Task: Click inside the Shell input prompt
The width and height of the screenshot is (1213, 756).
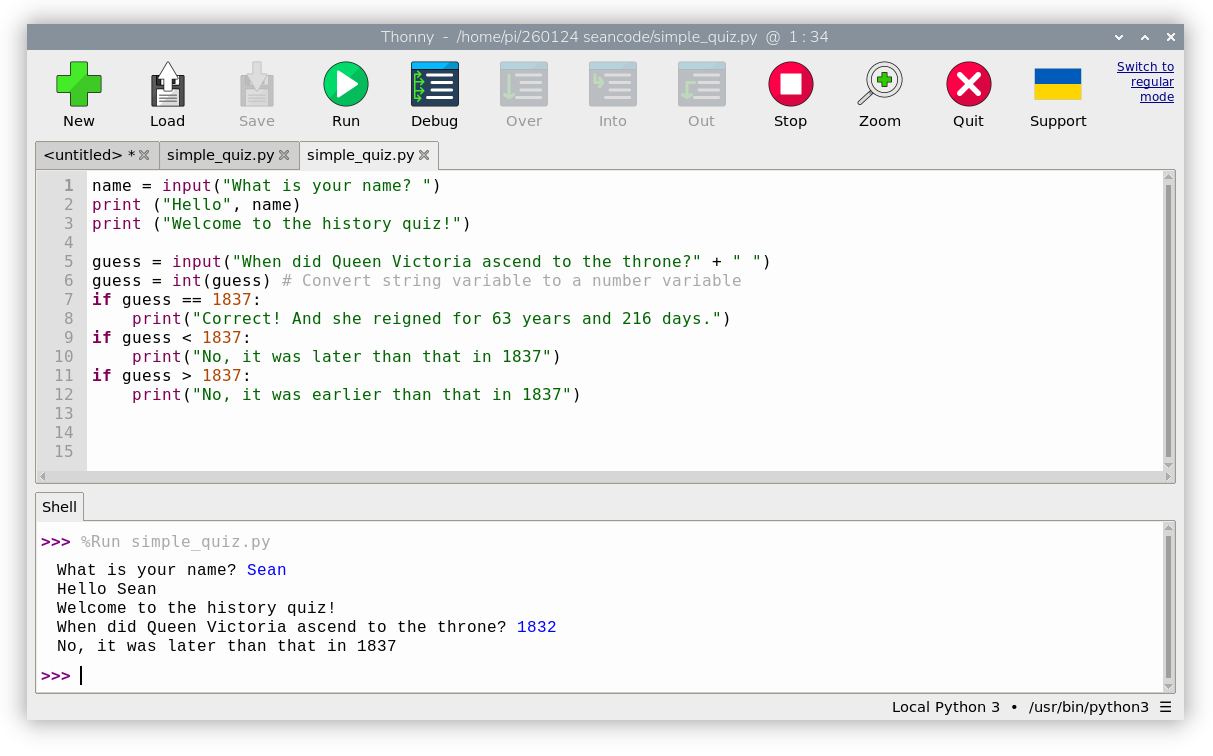Action: [100, 675]
